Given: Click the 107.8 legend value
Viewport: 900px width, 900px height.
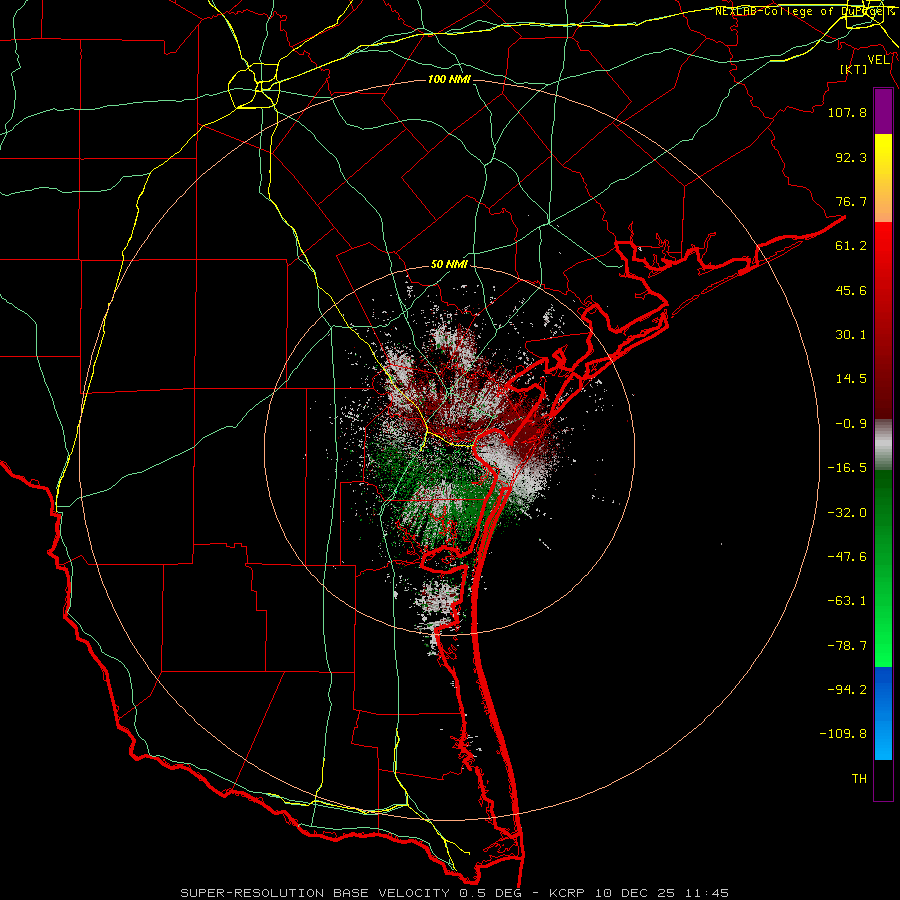Looking at the screenshot, I should coord(847,112).
